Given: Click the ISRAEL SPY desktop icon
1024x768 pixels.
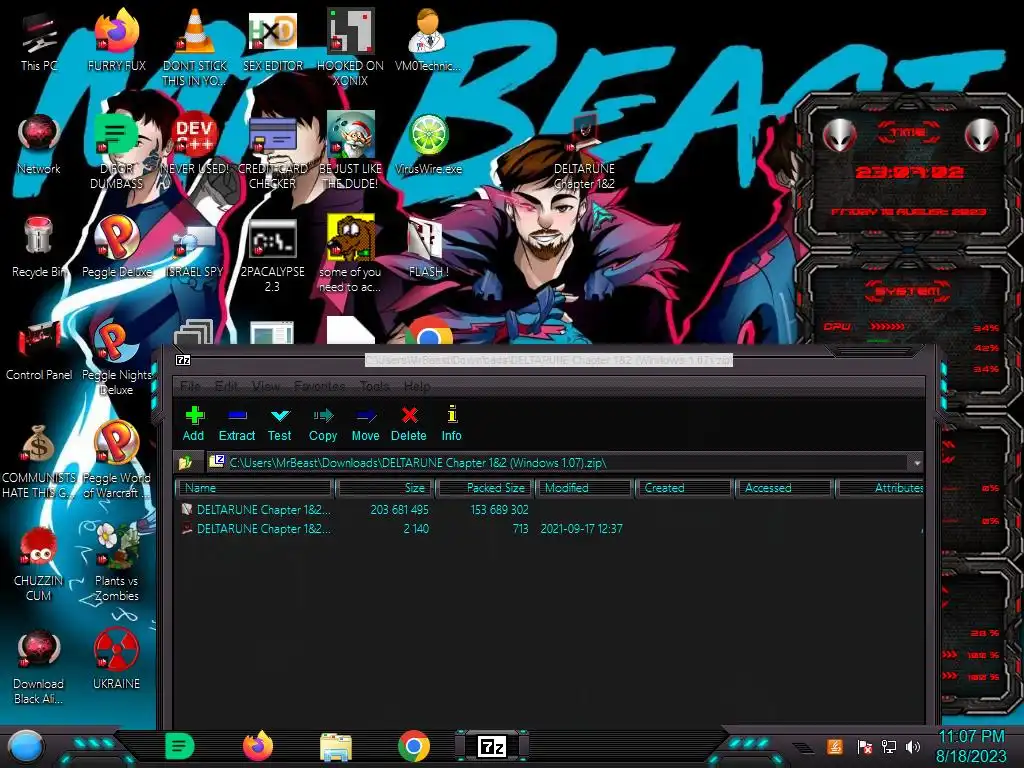Looking at the screenshot, I should [x=195, y=249].
